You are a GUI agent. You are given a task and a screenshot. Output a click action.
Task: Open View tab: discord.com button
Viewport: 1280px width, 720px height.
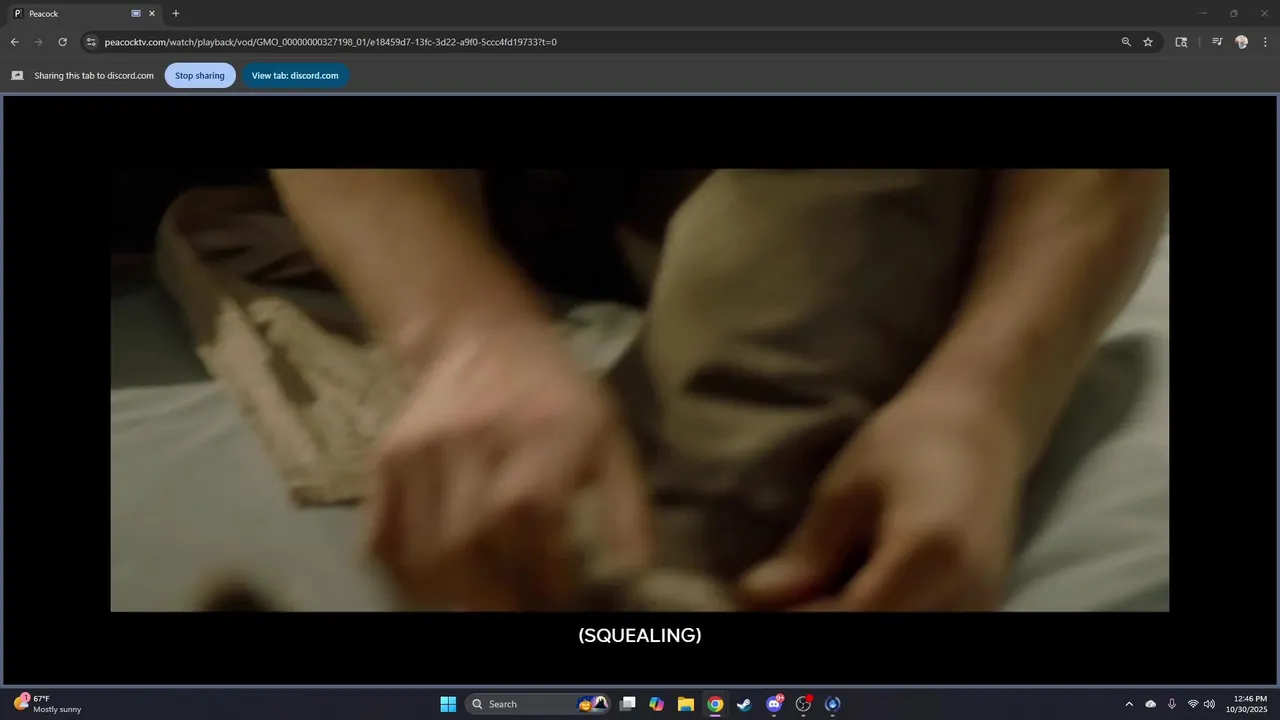pyautogui.click(x=295, y=75)
